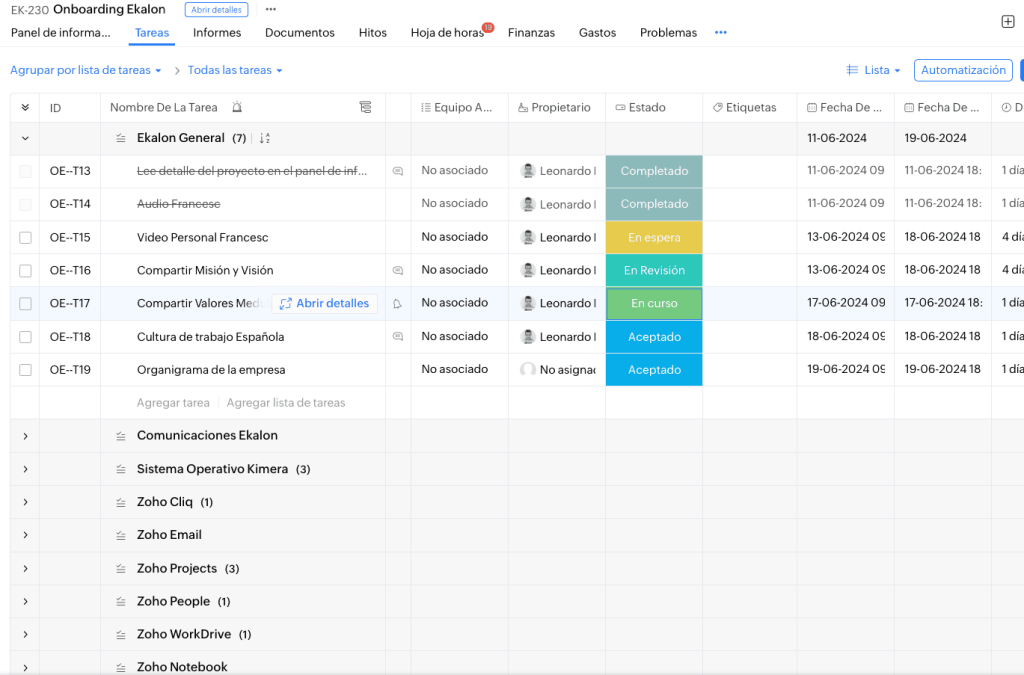Expand the Zoho WorkDrive list
This screenshot has width=1024, height=675.
(25, 635)
